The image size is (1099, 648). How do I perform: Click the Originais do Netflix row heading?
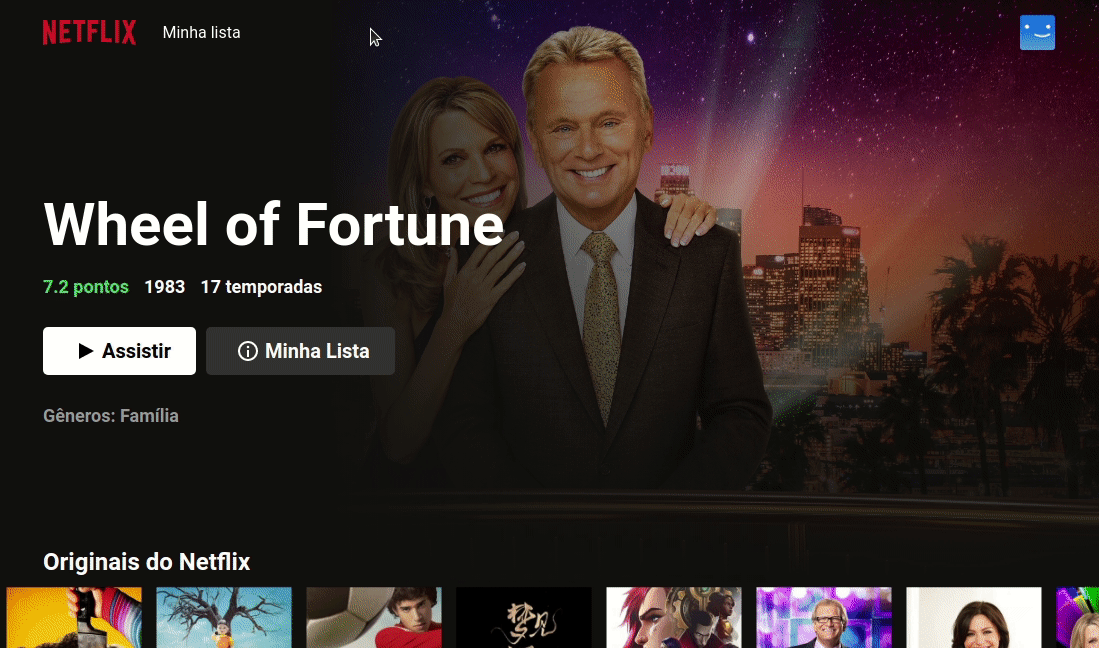146,562
